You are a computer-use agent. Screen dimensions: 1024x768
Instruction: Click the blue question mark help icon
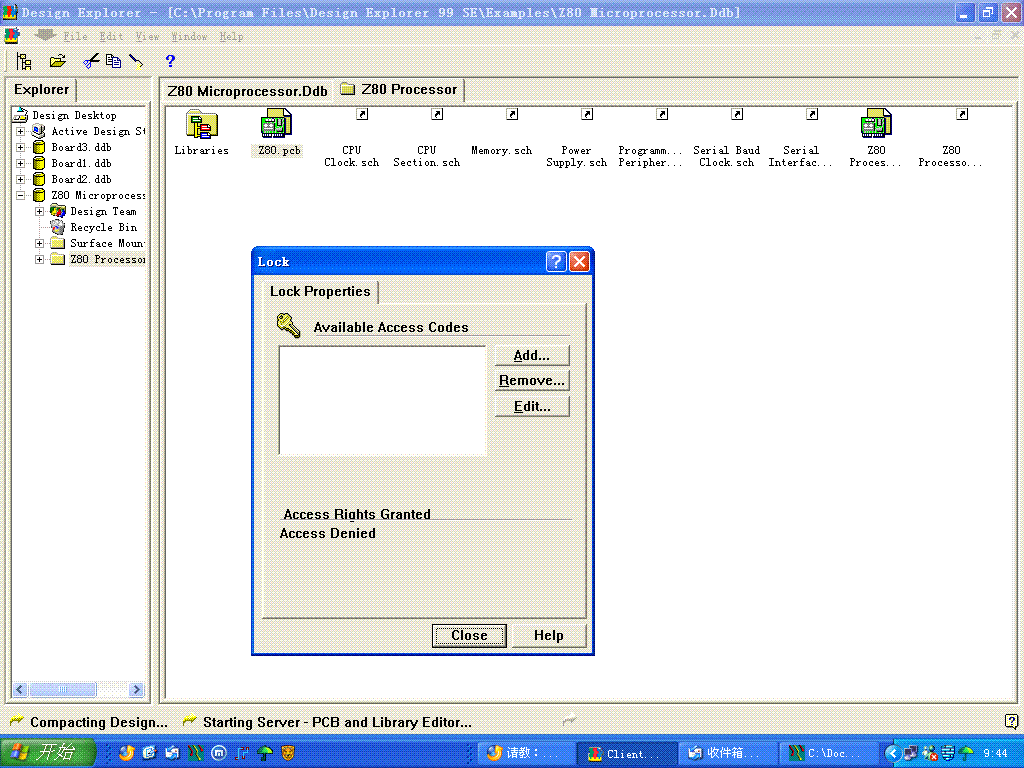coord(170,61)
